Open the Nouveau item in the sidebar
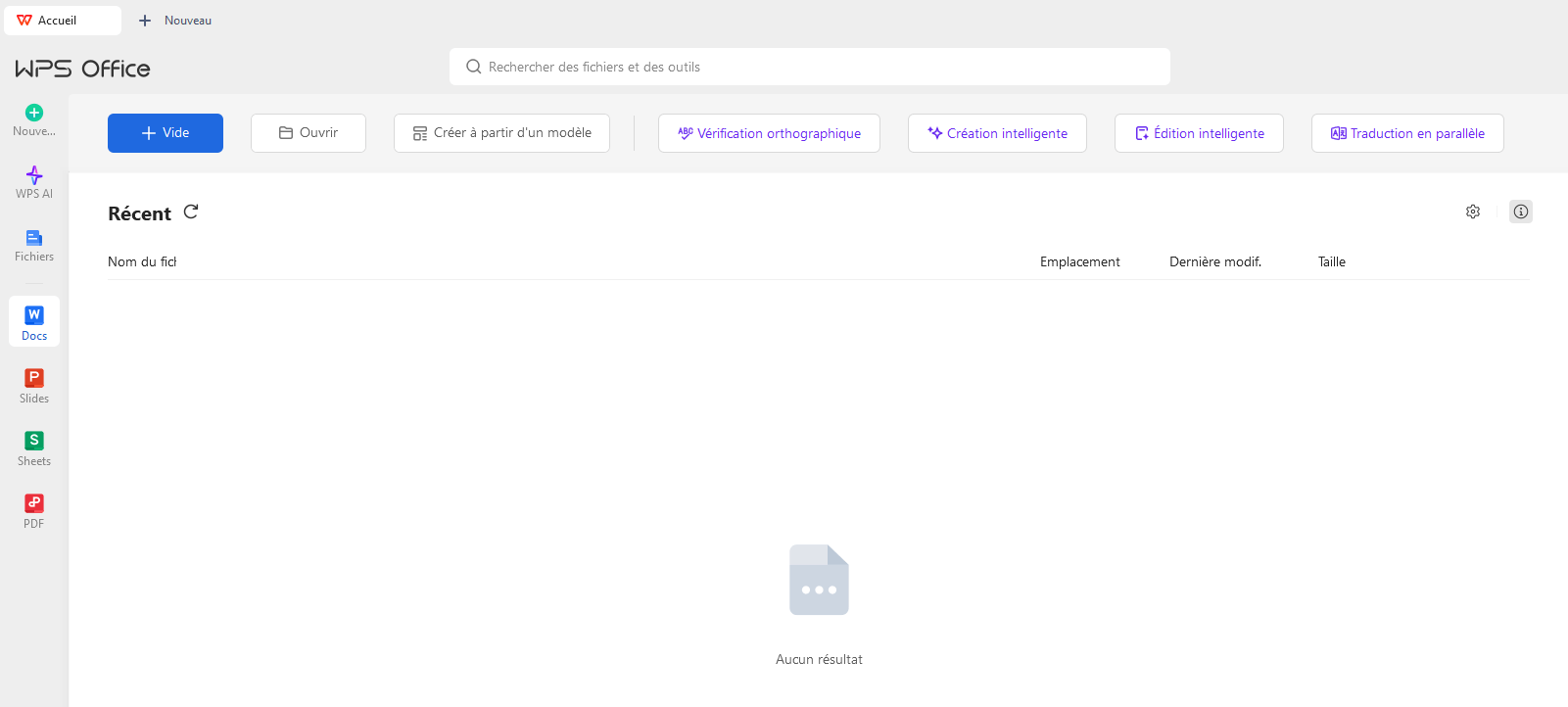This screenshot has width=1568, height=707. click(34, 120)
